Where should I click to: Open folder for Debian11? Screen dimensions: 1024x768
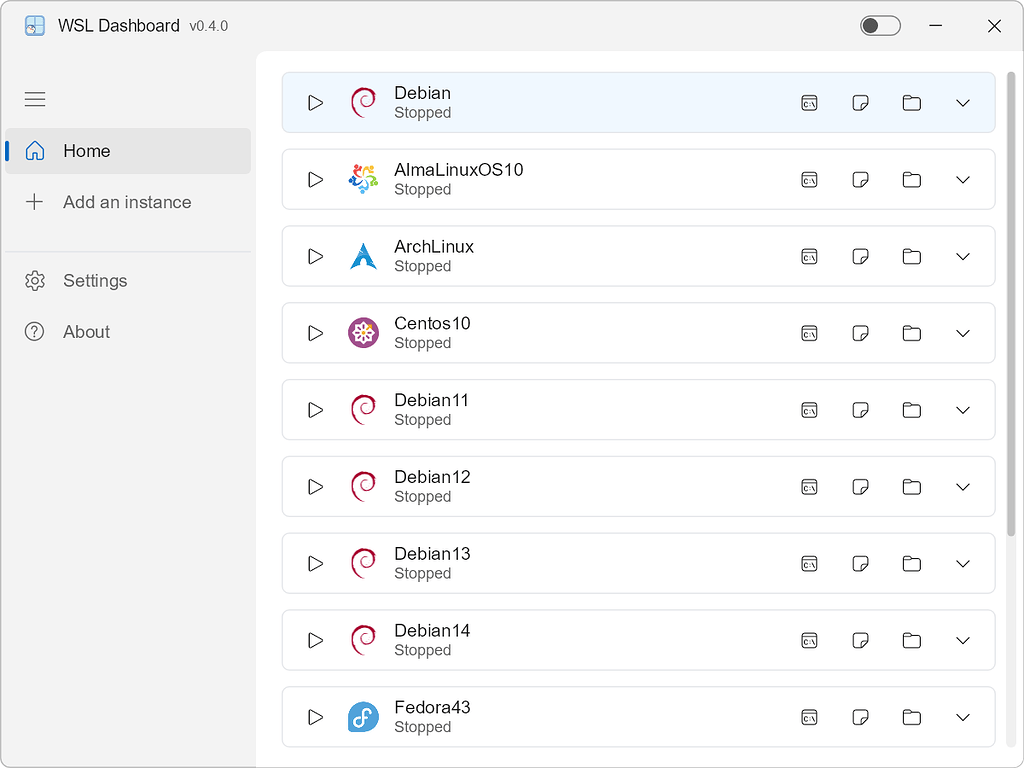coord(912,410)
